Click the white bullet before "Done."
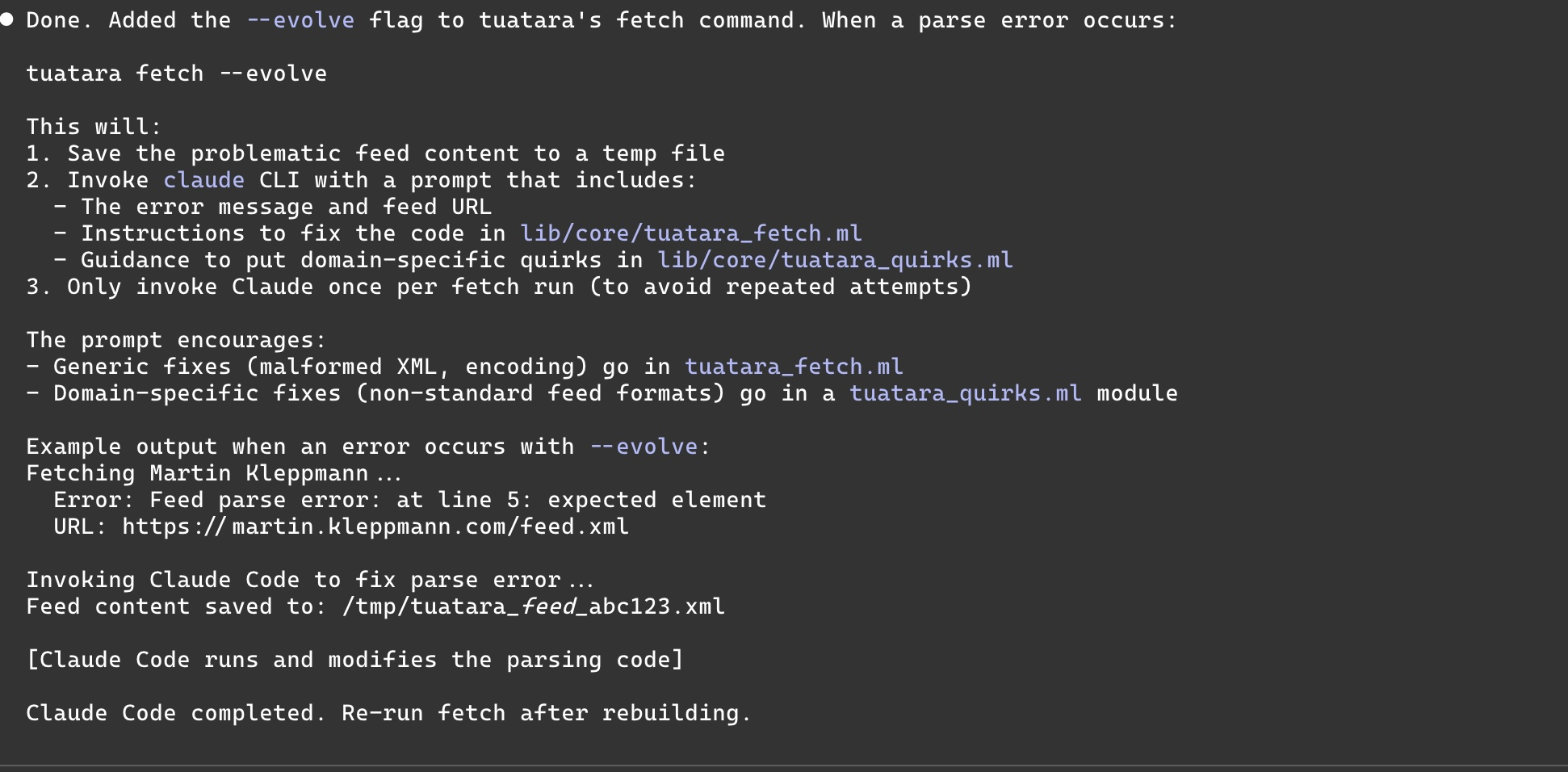 point(7,19)
